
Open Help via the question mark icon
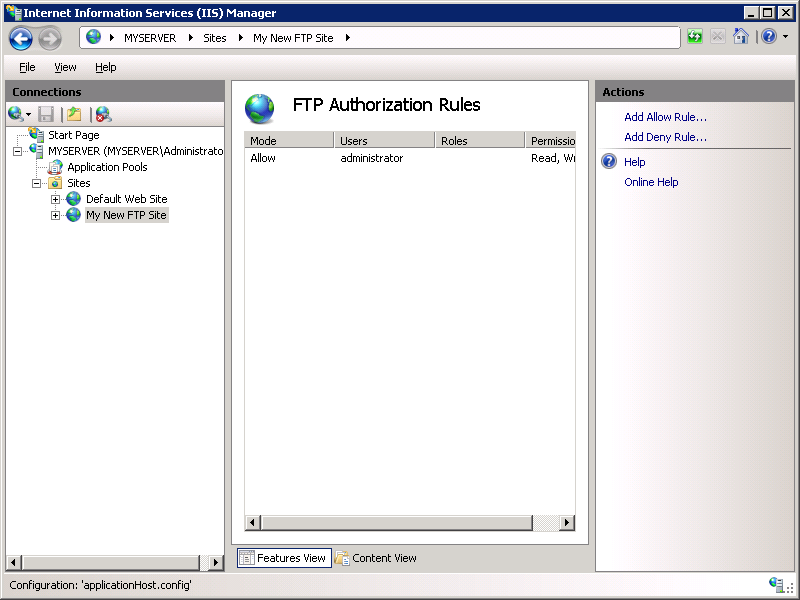tap(768, 36)
